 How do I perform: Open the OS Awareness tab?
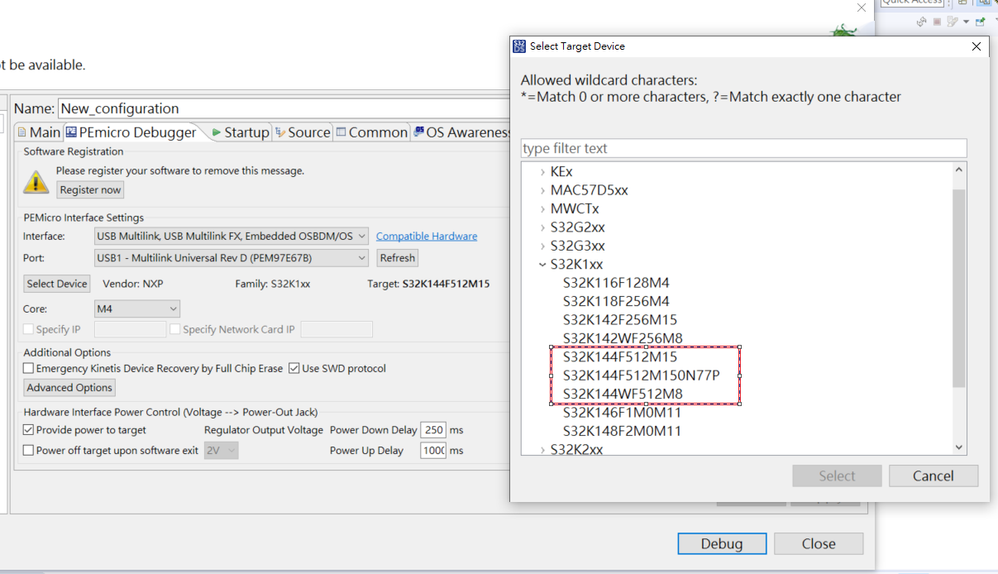[x=461, y=132]
